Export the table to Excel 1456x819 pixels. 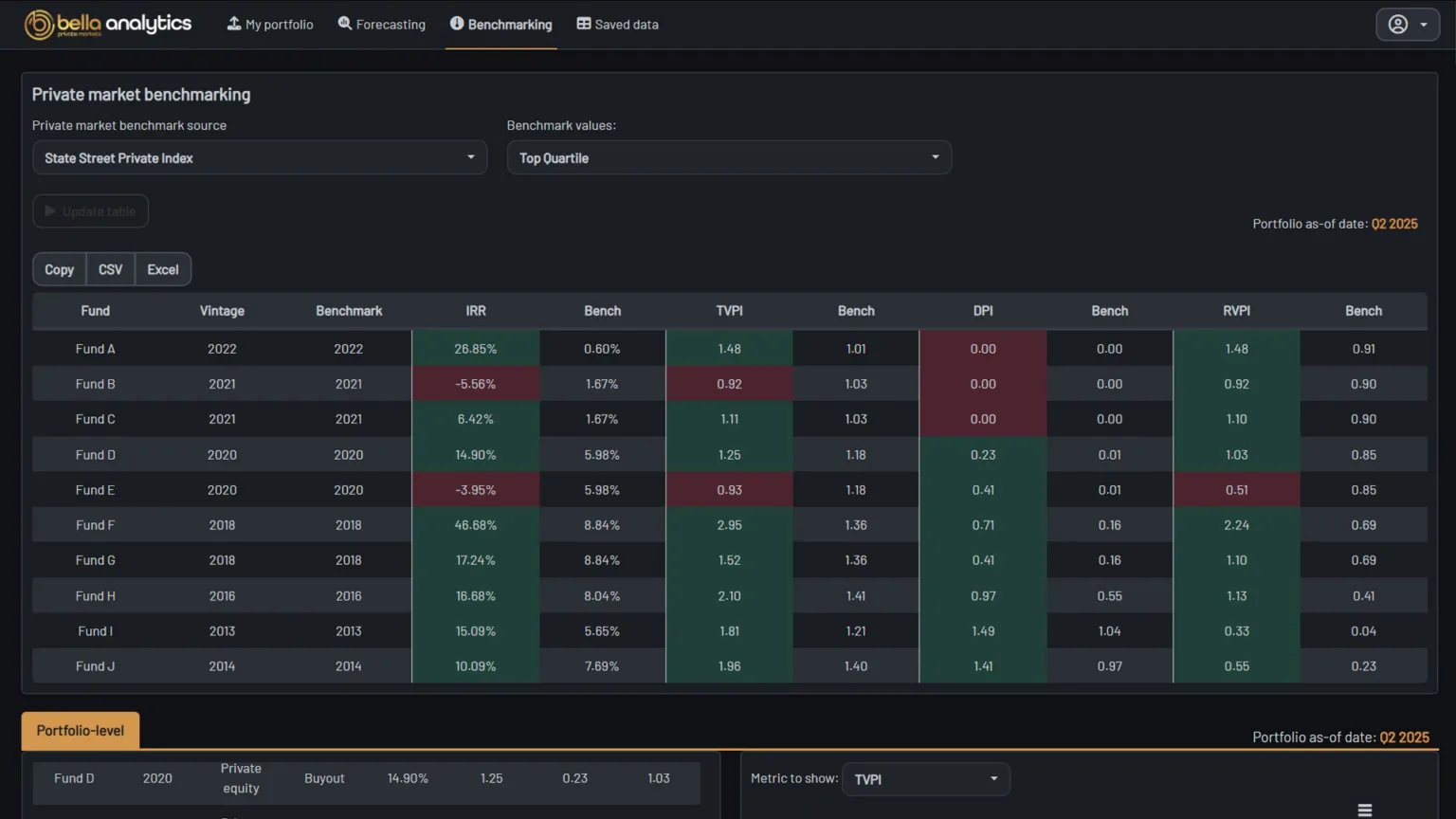(x=163, y=269)
